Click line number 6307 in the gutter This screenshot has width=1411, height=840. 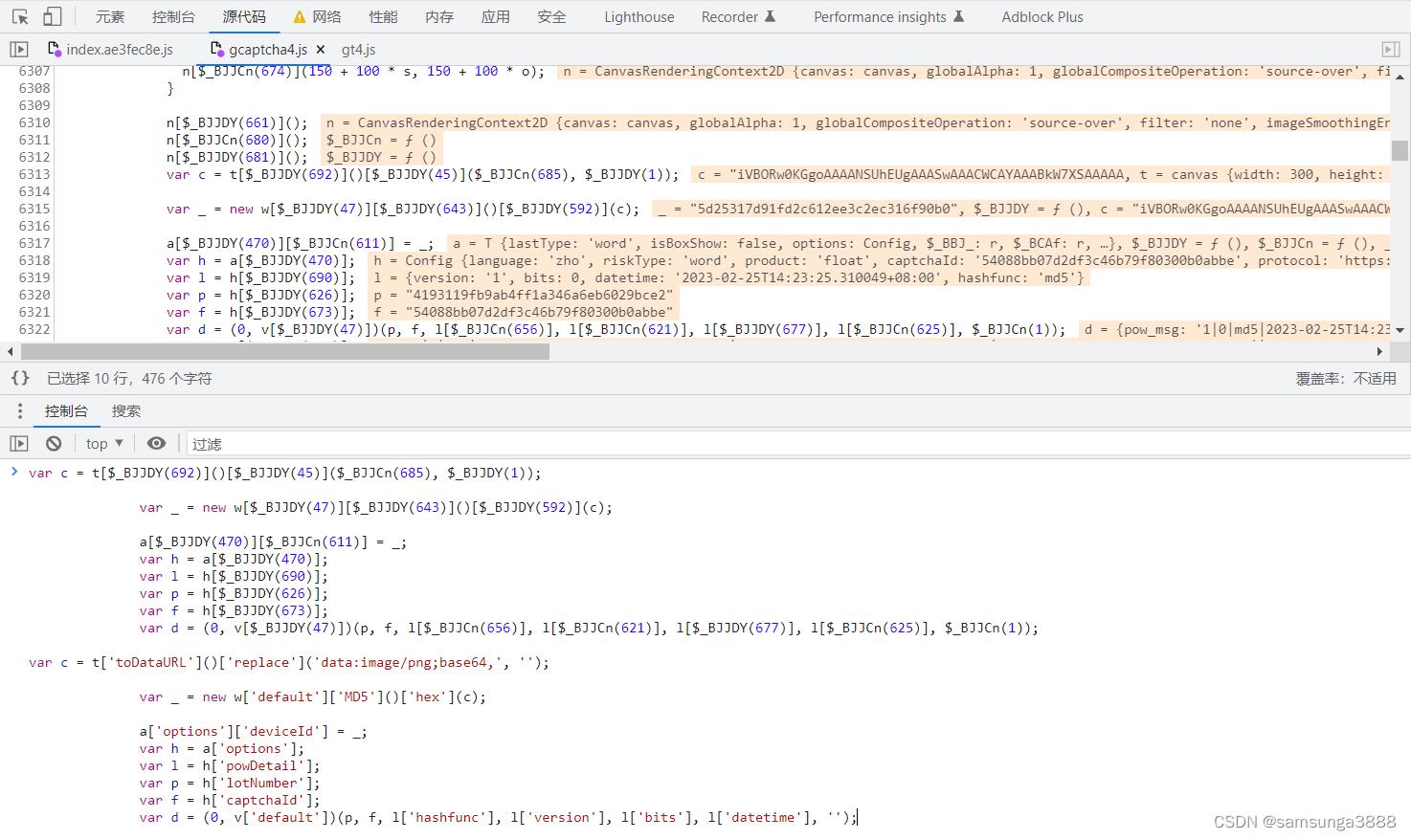pos(34,71)
